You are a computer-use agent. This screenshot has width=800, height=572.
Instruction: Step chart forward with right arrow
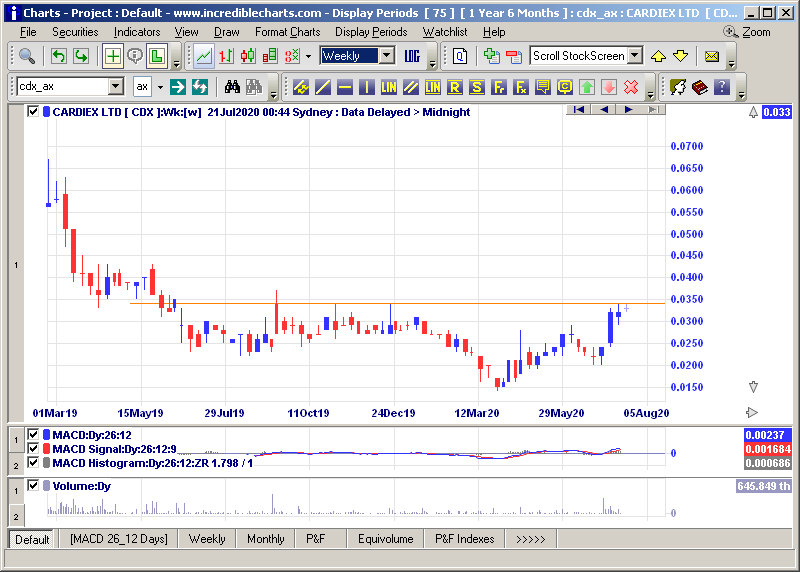[x=628, y=109]
